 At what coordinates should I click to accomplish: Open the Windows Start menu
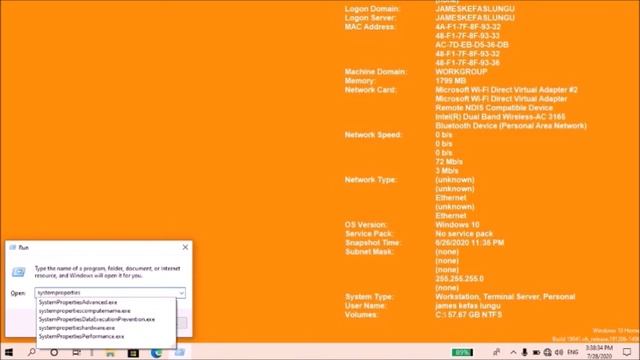[9, 352]
